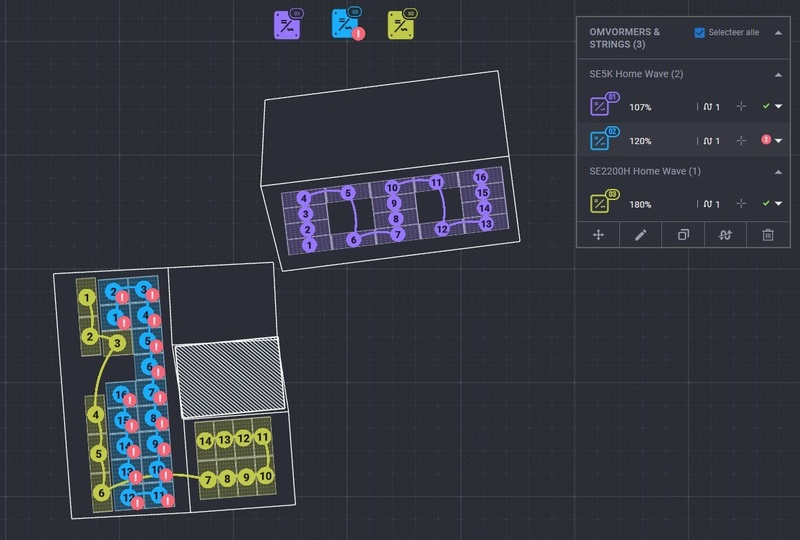Click the SE5K Home Wave (2) heading

636,74
